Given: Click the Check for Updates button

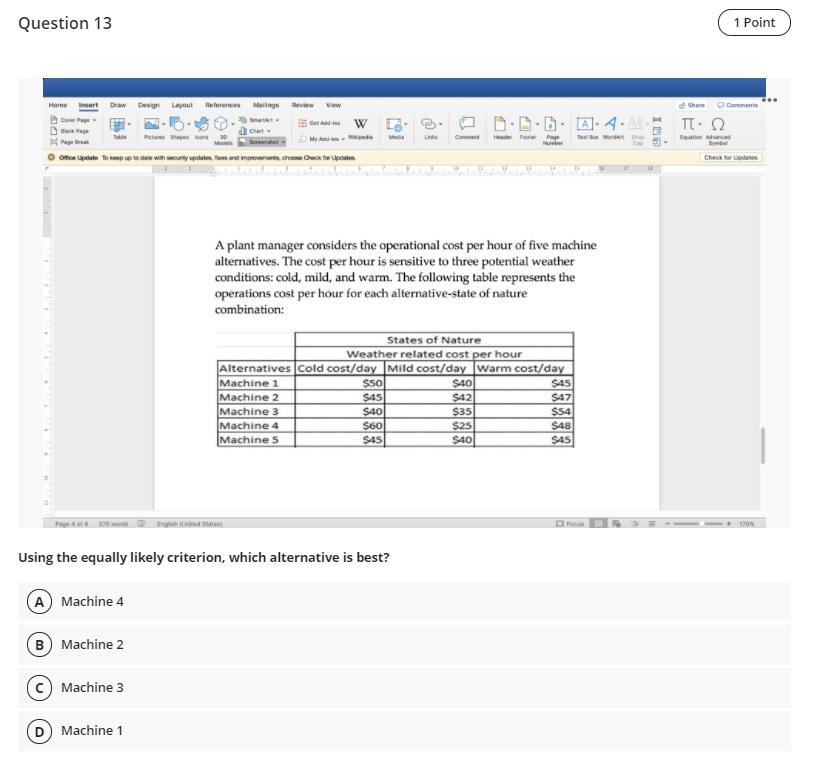Looking at the screenshot, I should pyautogui.click(x=733, y=157).
